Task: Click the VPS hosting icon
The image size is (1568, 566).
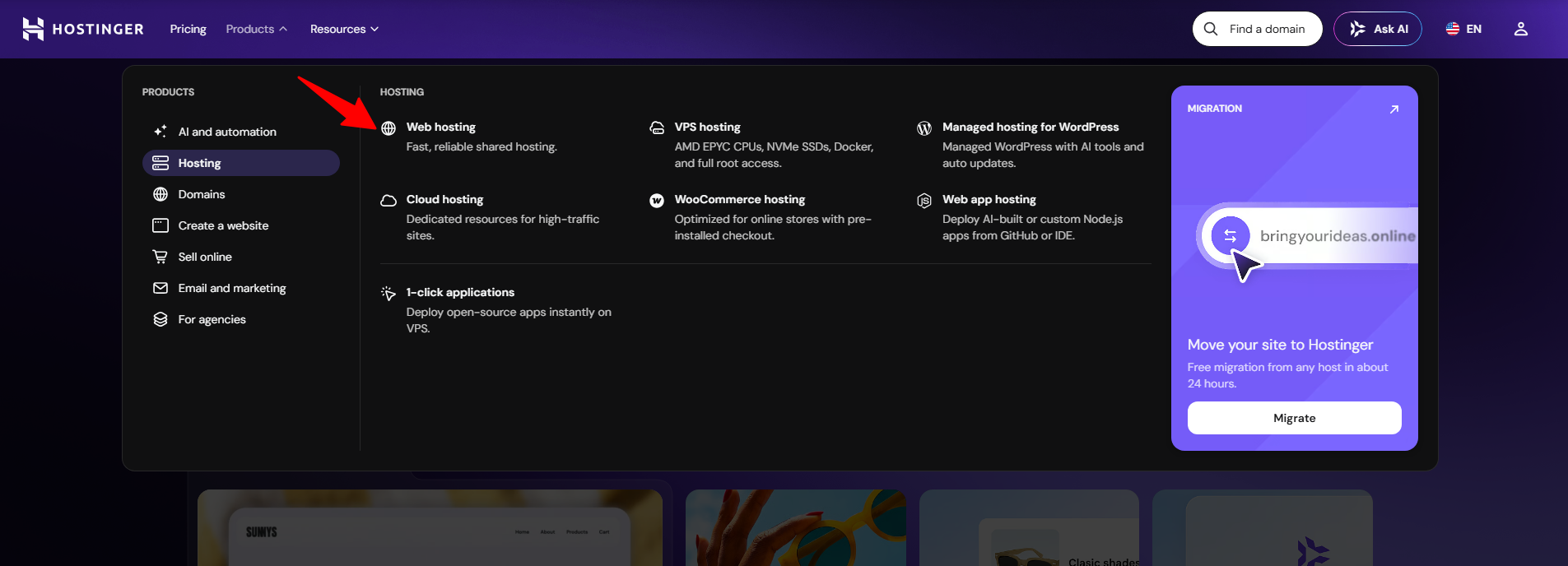Action: click(657, 128)
